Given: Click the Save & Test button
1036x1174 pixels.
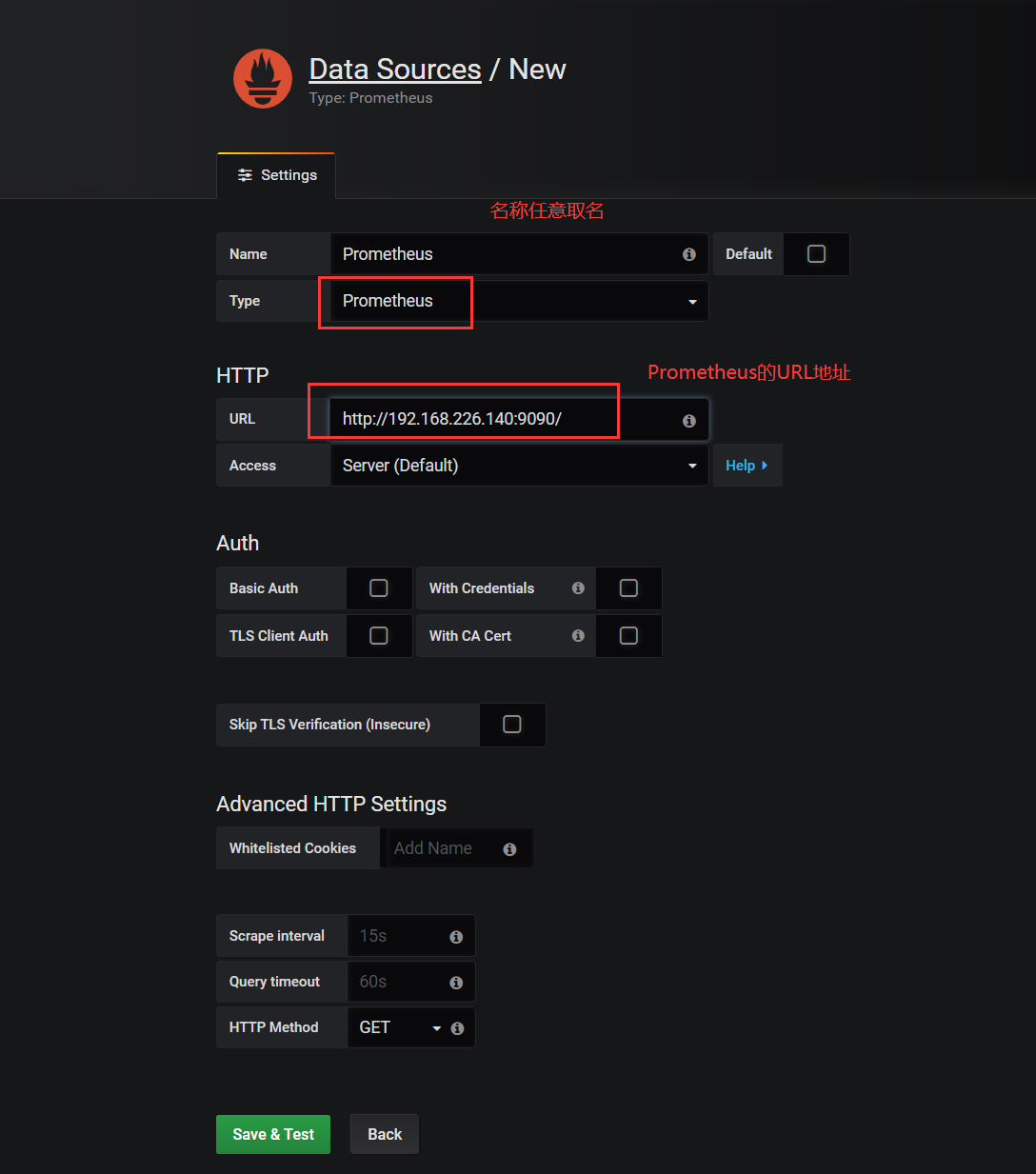Looking at the screenshot, I should [273, 1134].
